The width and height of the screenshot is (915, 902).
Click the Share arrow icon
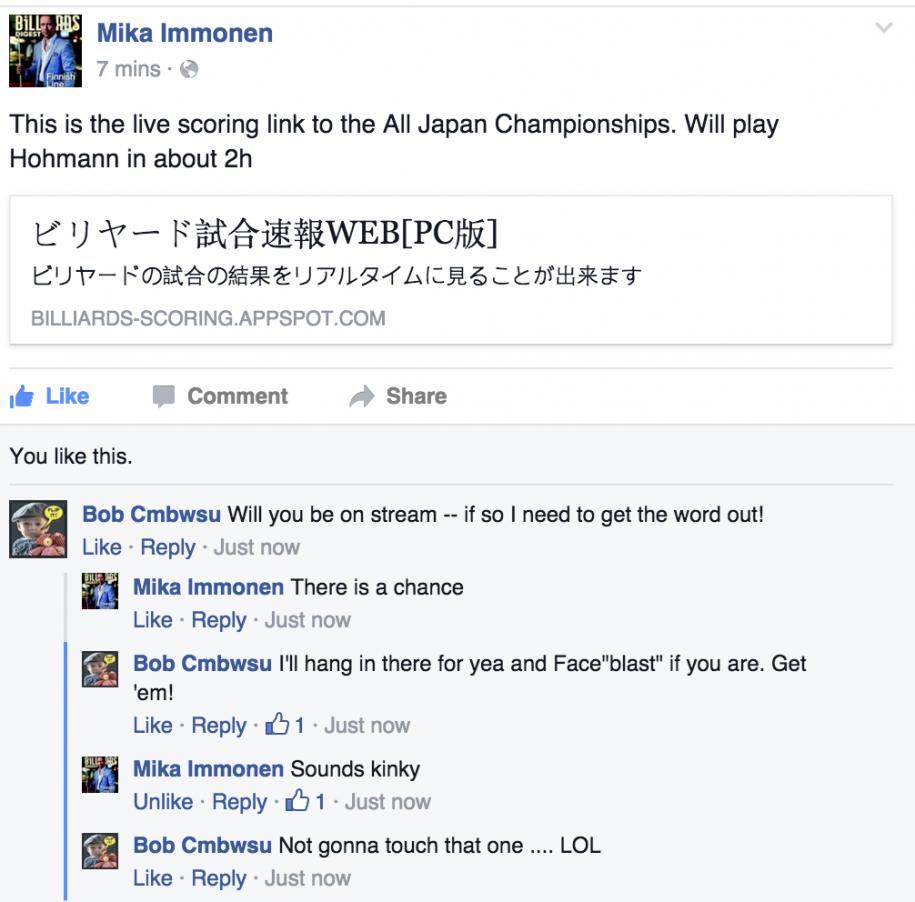pyautogui.click(x=362, y=396)
